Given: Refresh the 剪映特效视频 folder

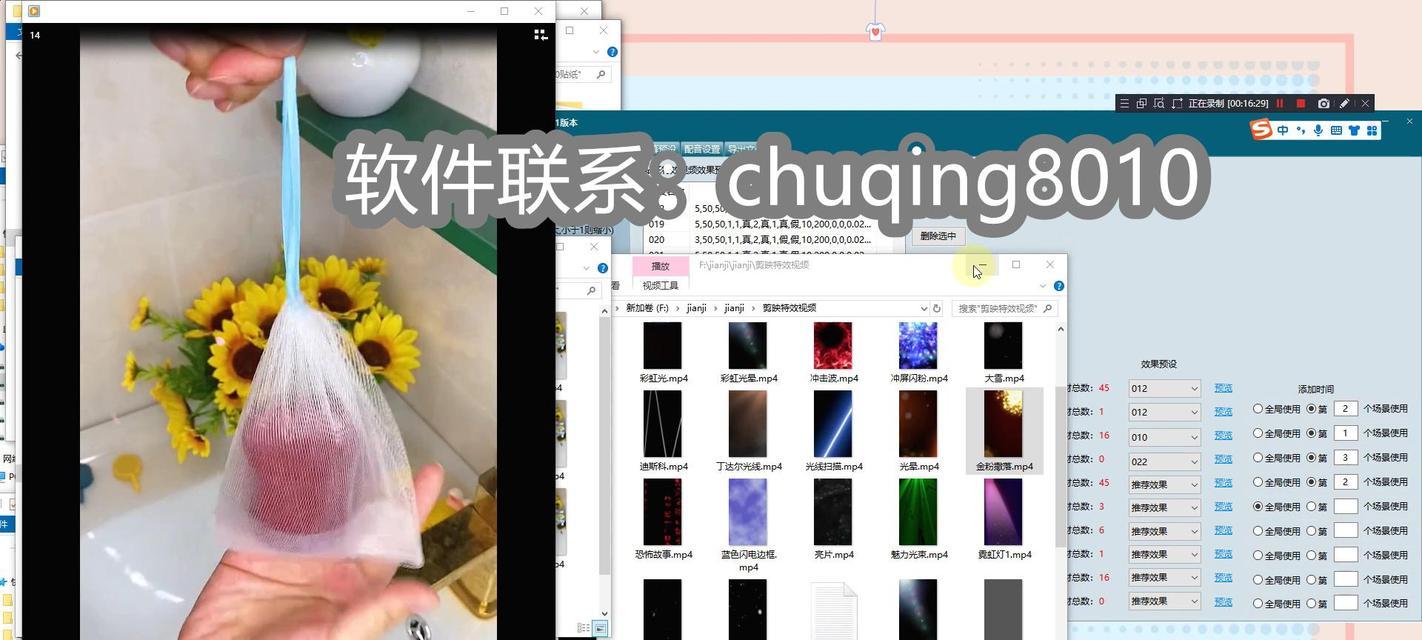Looking at the screenshot, I should coord(937,308).
